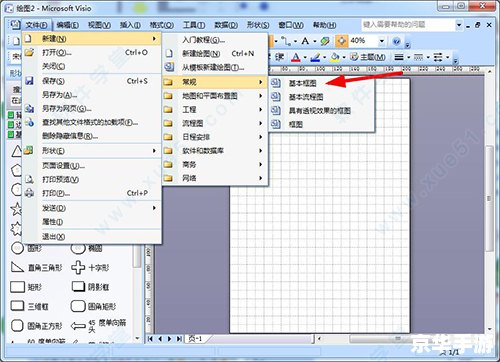Click the line weight icon
500x362 pixels.
tap(399, 57)
